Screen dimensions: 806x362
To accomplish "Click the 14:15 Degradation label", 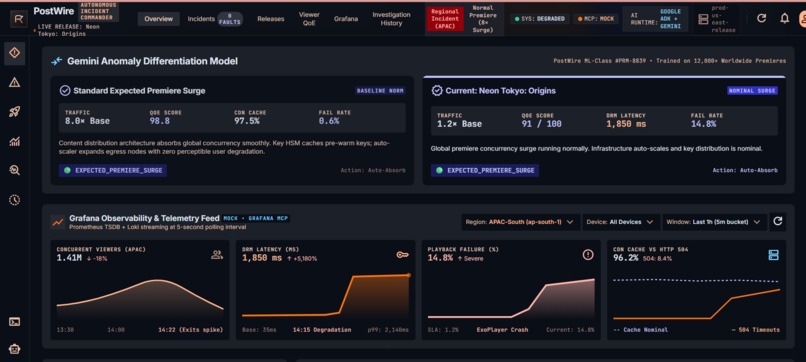I will point(322,330).
